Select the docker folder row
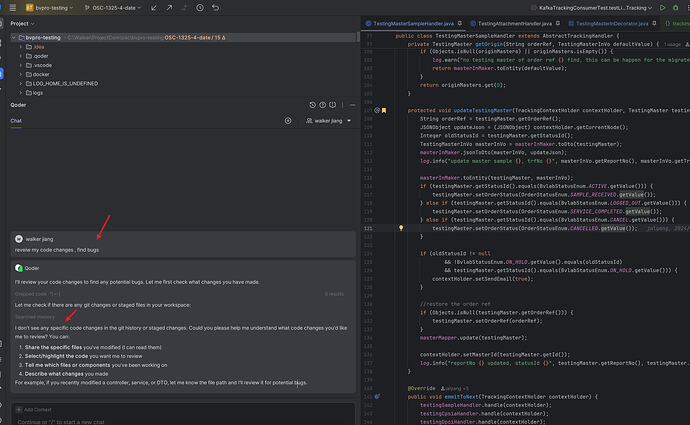The height and width of the screenshot is (425, 690). (x=183, y=74)
